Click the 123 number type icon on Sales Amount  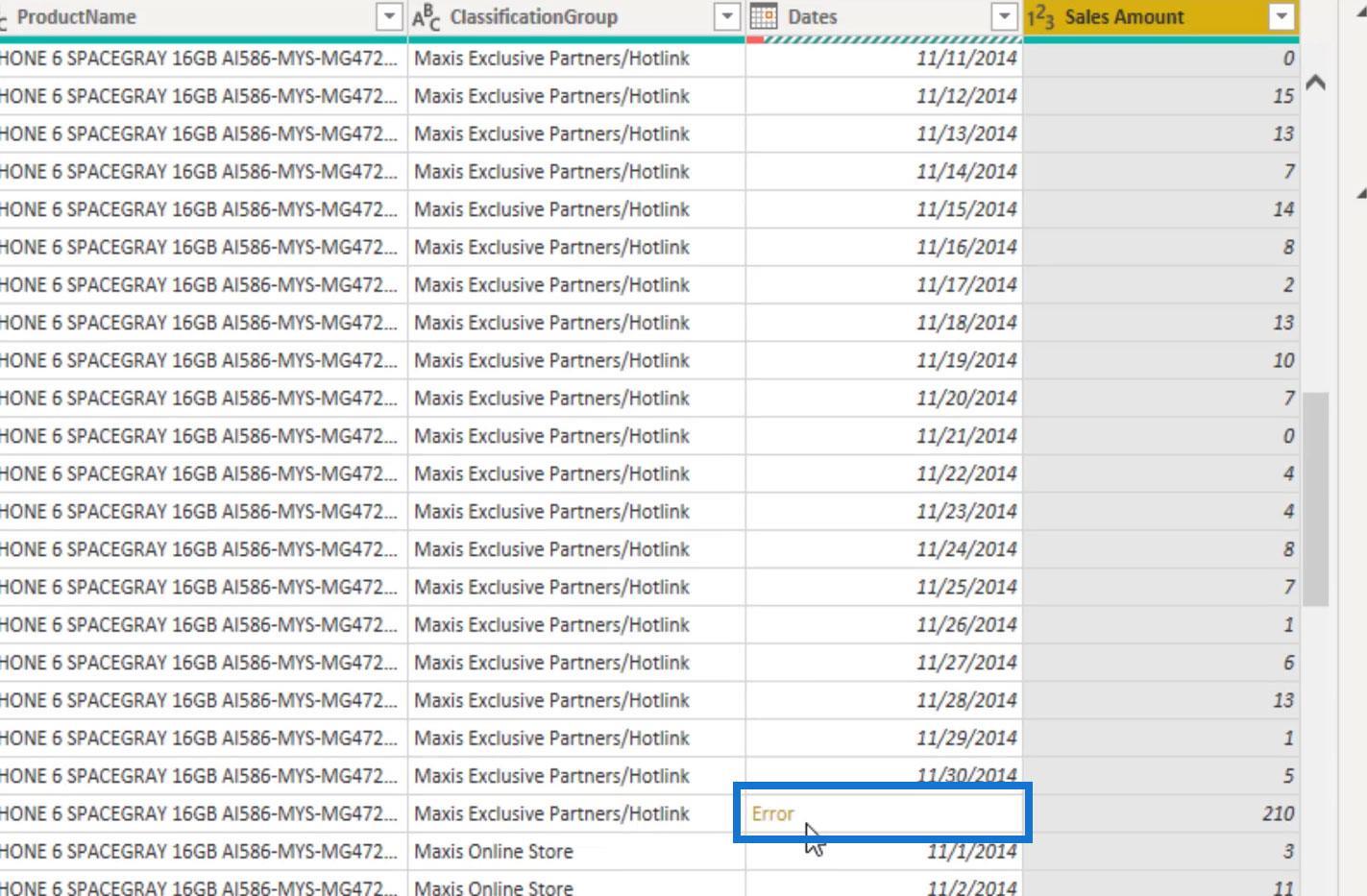coord(1040,16)
